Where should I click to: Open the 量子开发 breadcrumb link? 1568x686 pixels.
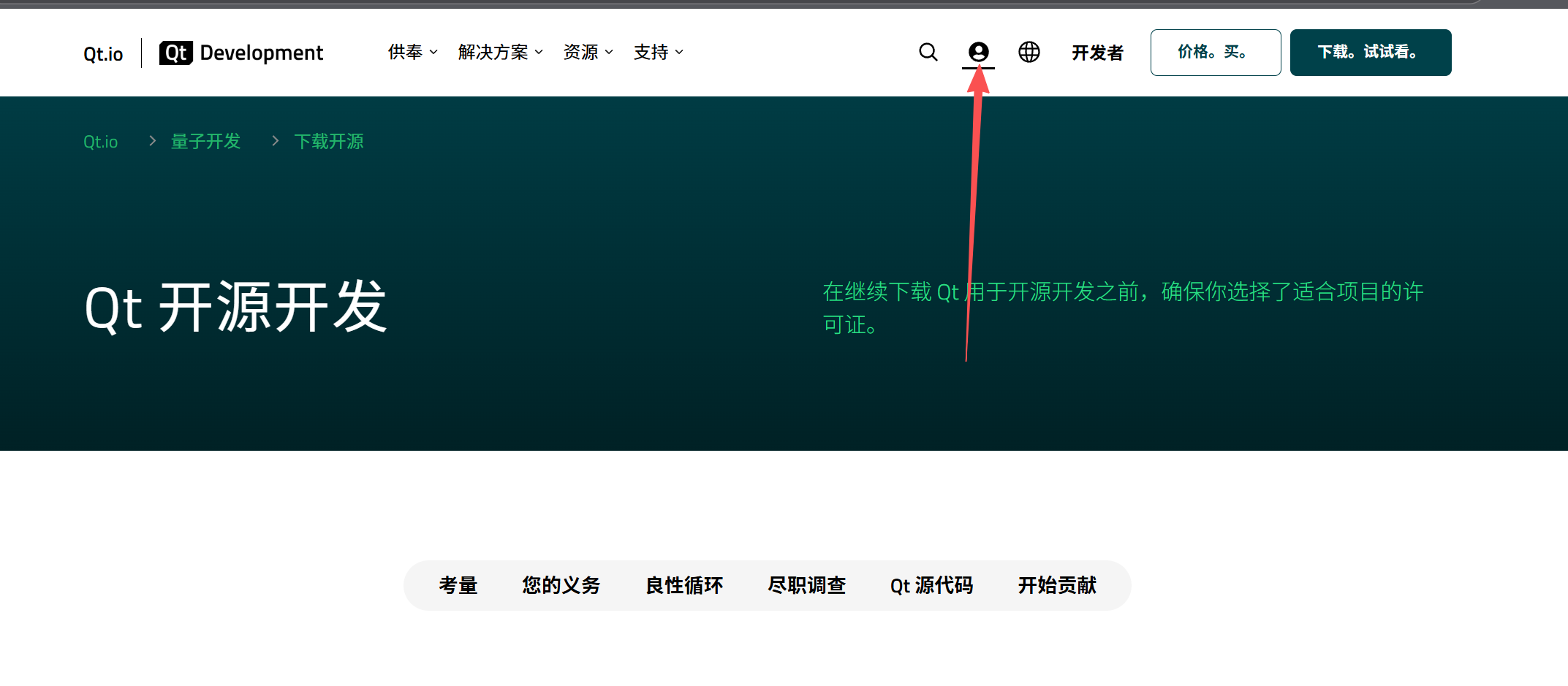click(x=205, y=141)
